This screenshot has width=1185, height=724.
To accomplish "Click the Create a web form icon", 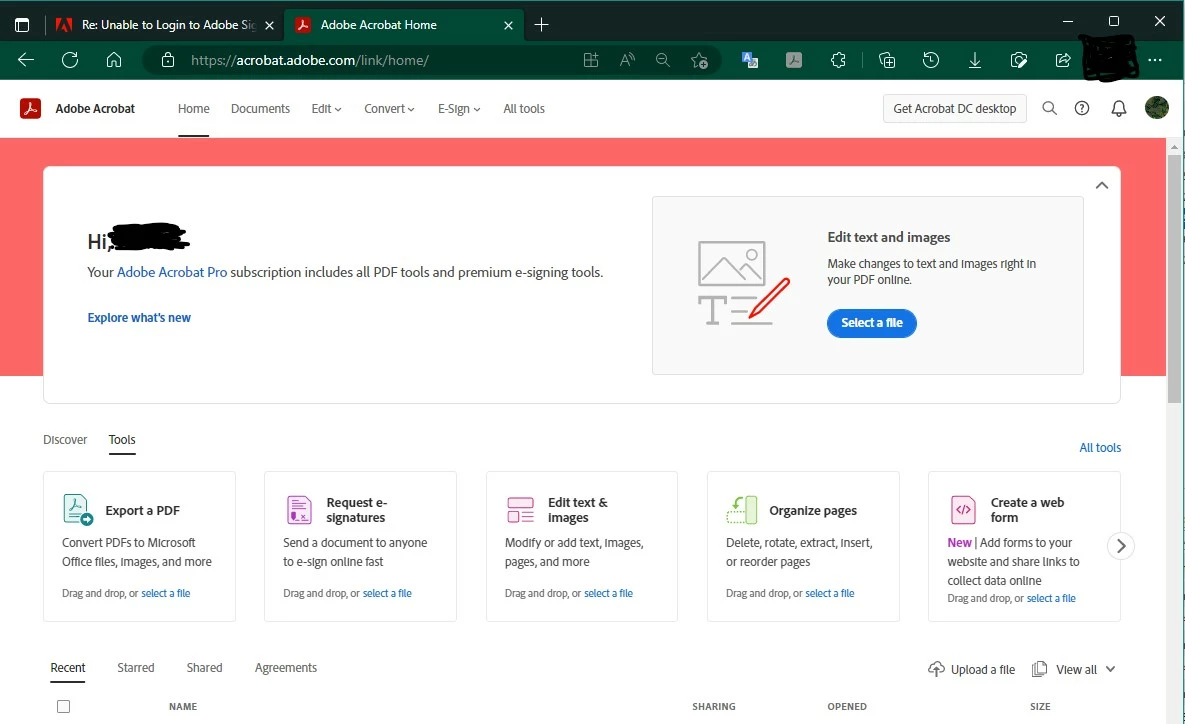I will (963, 509).
